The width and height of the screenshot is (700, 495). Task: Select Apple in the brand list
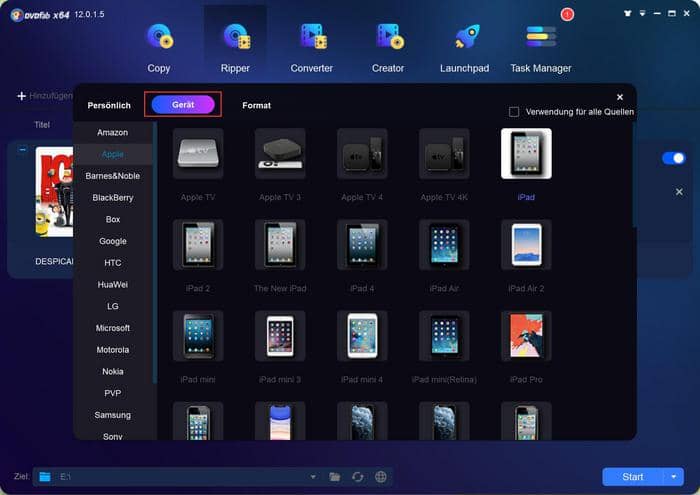(112, 154)
